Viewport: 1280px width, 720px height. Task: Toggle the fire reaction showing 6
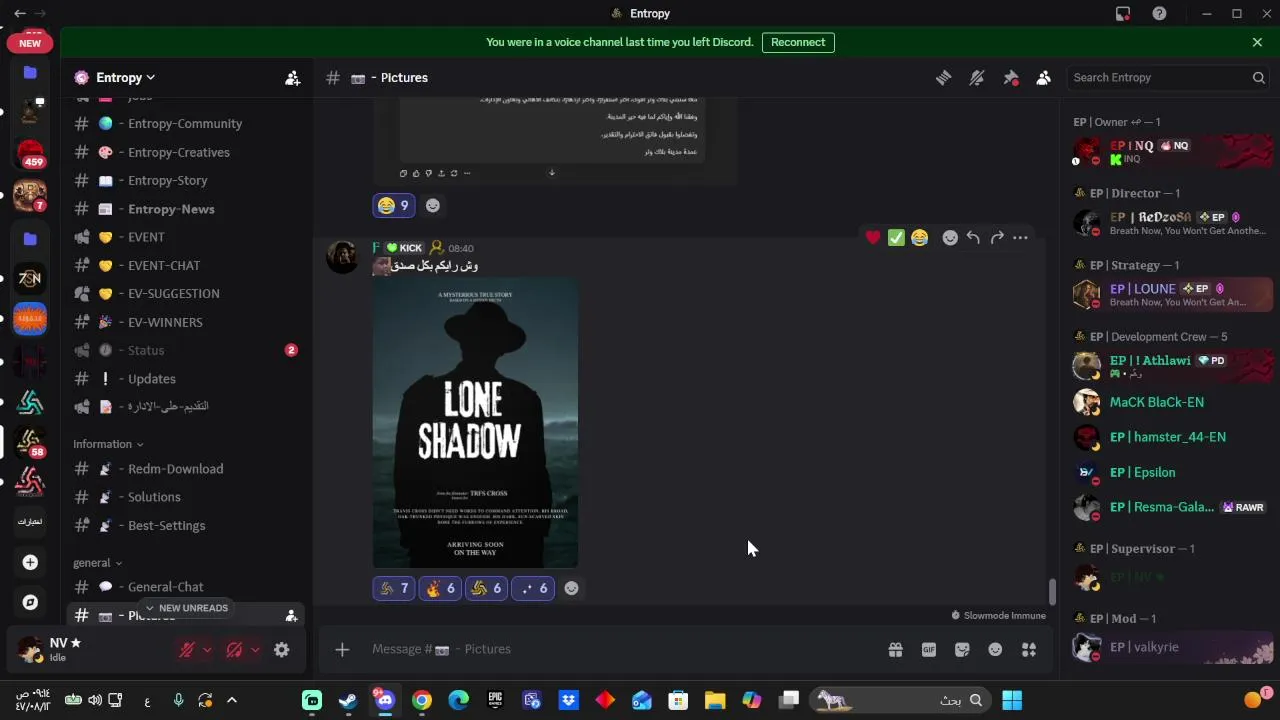point(439,588)
